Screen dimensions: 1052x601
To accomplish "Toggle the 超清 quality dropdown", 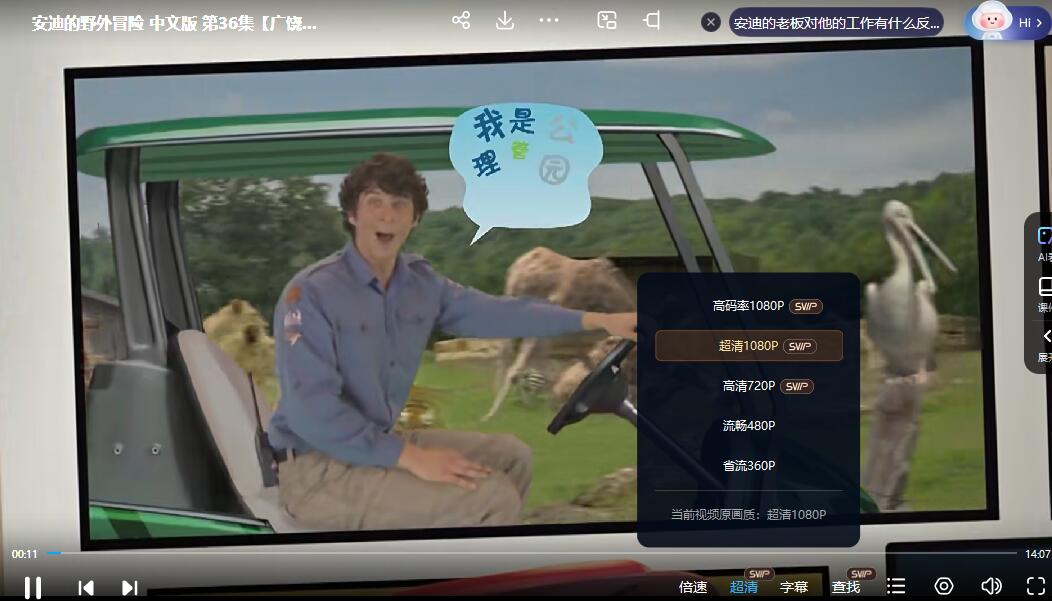I will point(743,587).
